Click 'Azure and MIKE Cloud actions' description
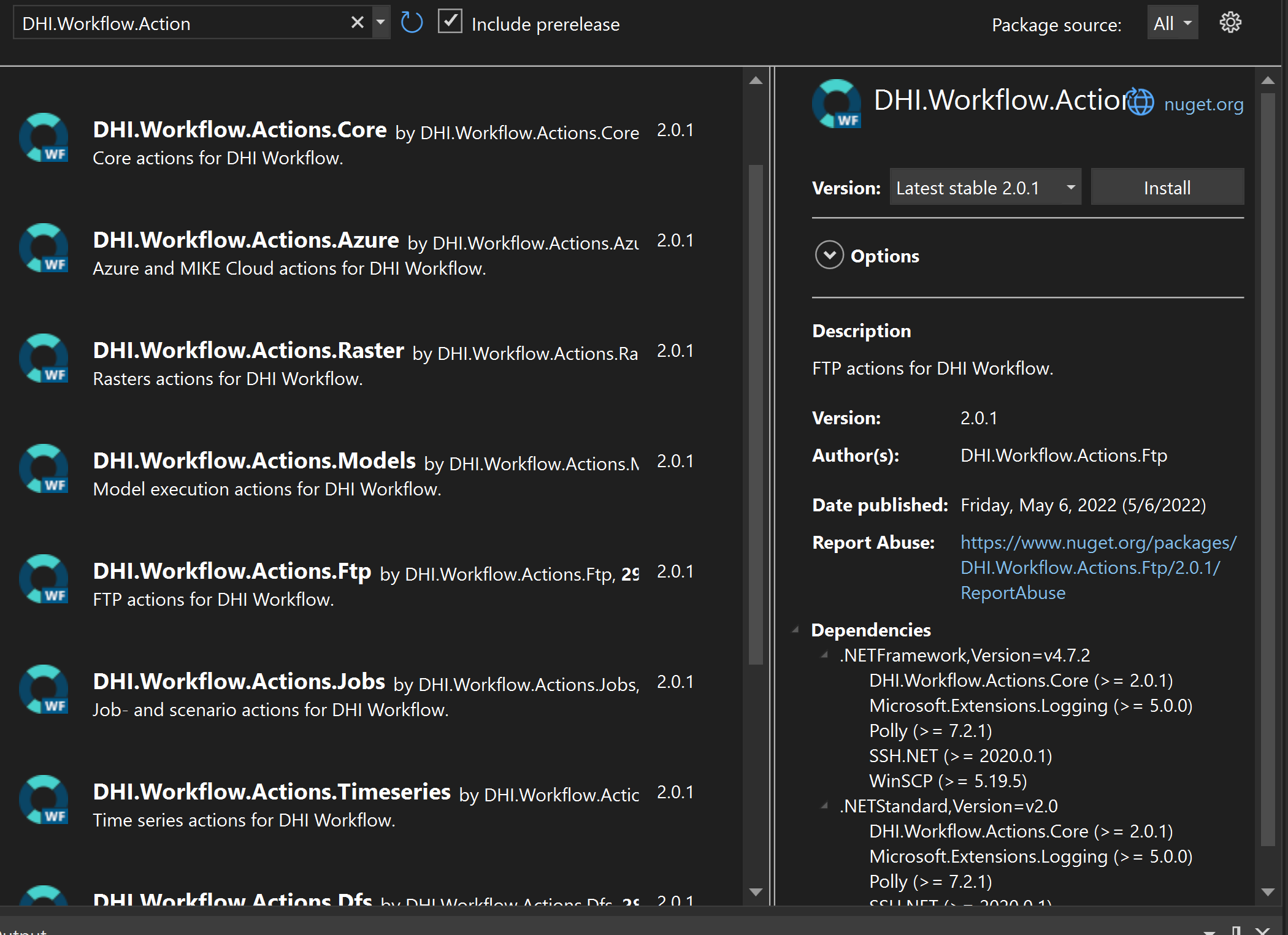 [289, 269]
